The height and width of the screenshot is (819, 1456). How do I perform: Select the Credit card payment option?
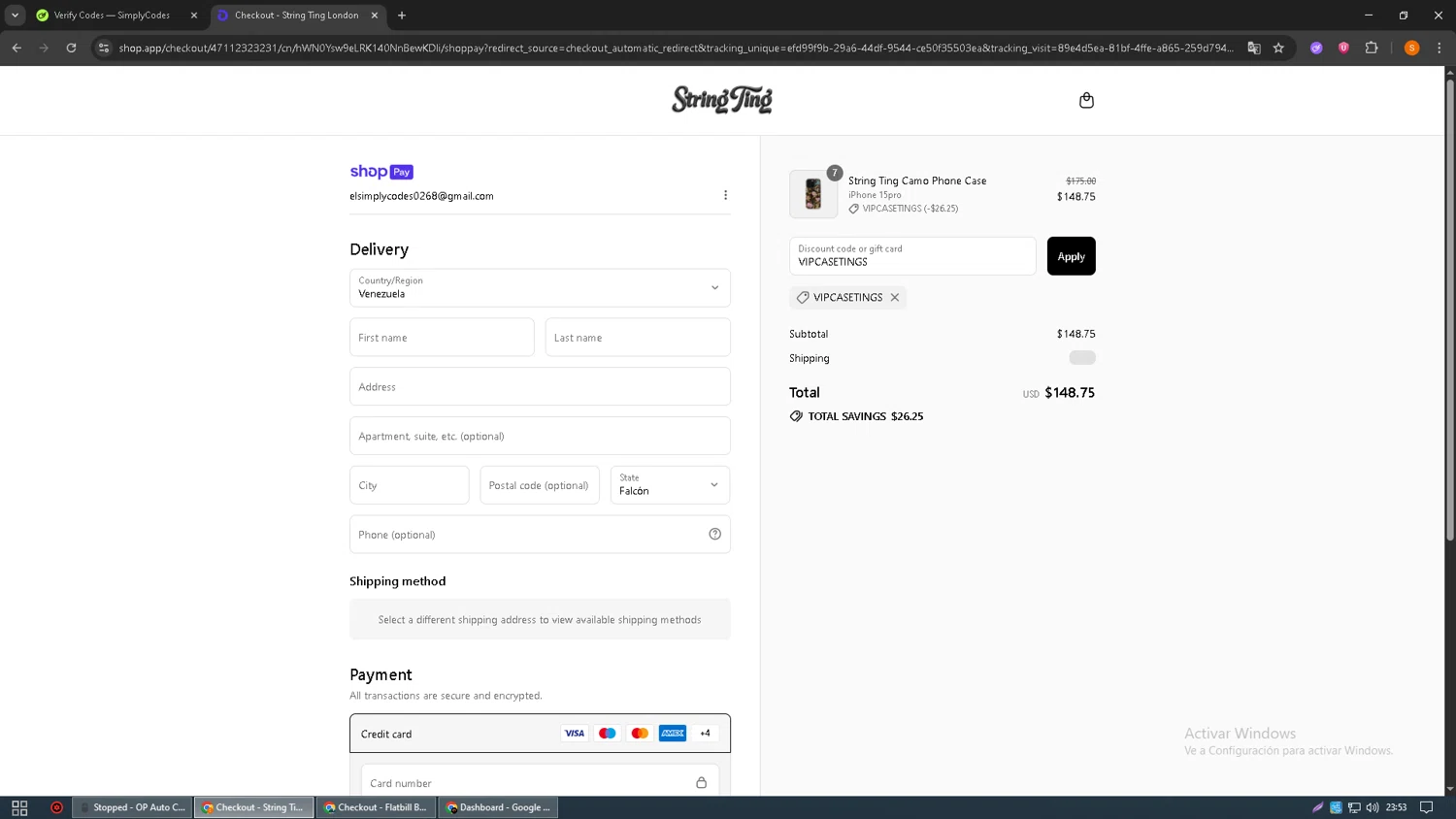point(540,734)
